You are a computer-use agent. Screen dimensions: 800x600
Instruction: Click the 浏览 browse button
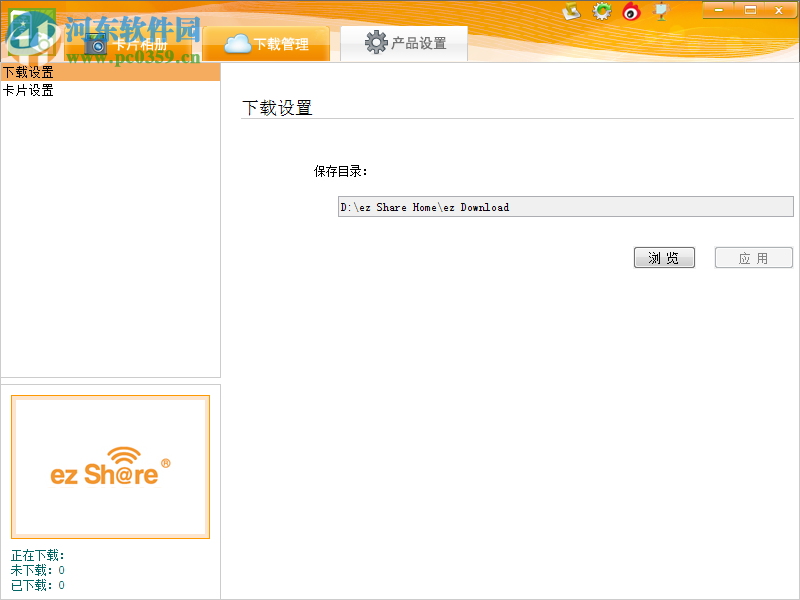pyautogui.click(x=664, y=257)
